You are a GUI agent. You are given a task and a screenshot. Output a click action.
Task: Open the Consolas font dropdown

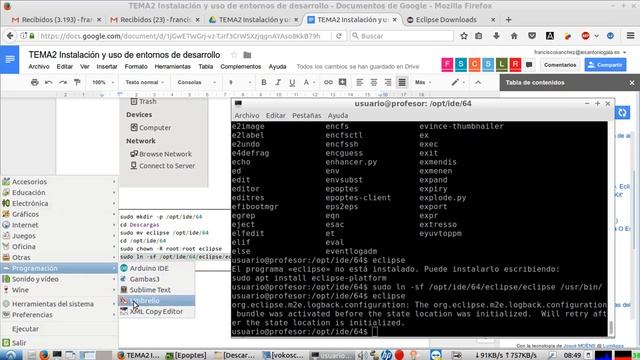point(196,82)
